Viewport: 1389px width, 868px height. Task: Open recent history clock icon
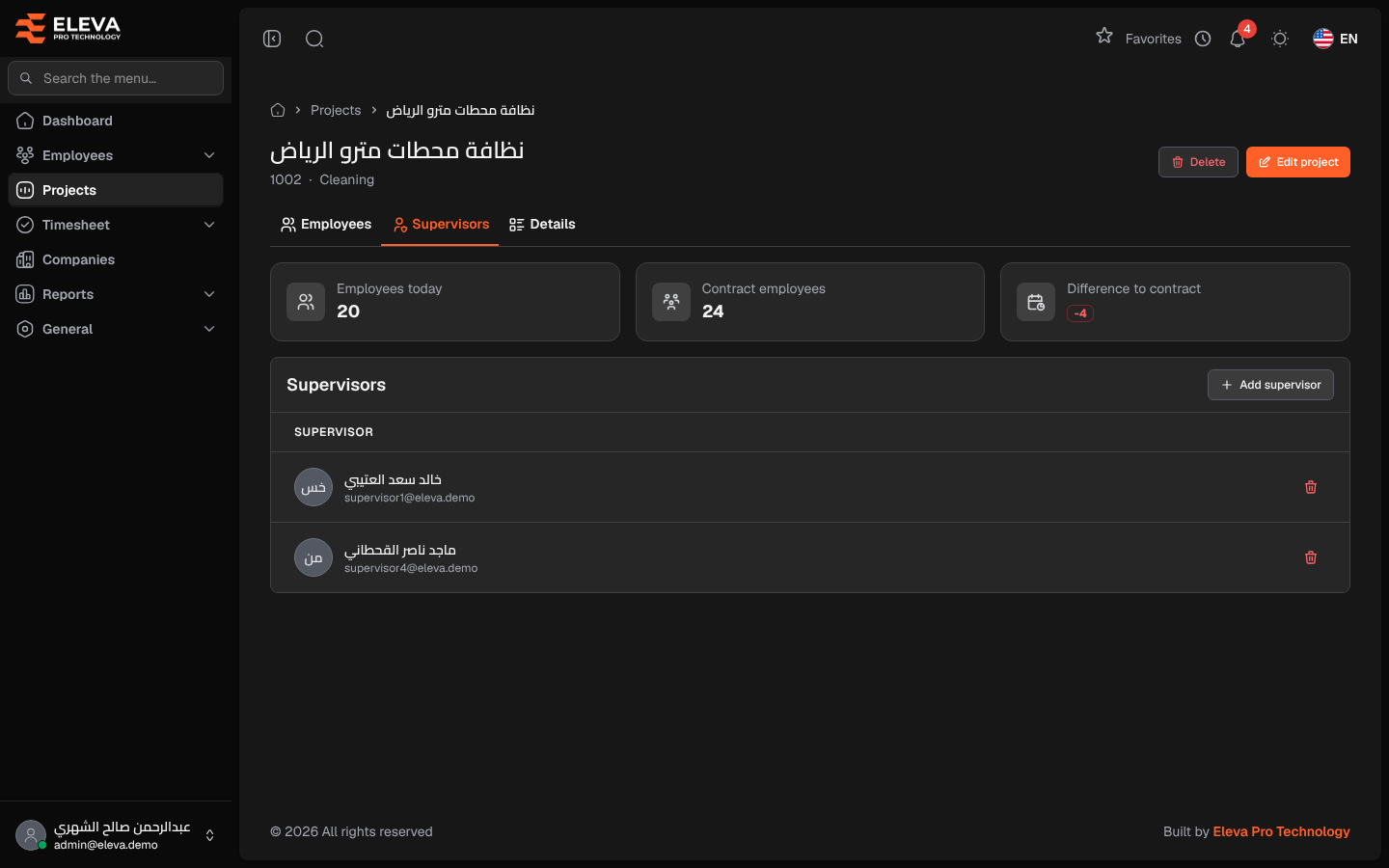coord(1203,39)
